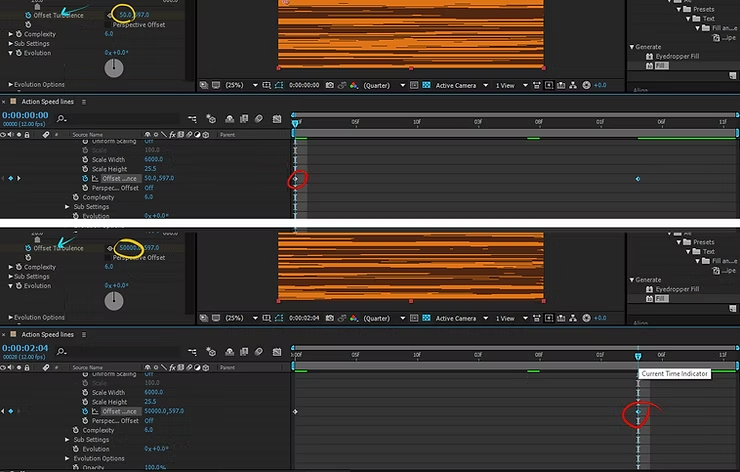Open the (Quarter) resolution dropdown beside 0:00:02:04
This screenshot has height=472, width=740.
[x=384, y=318]
